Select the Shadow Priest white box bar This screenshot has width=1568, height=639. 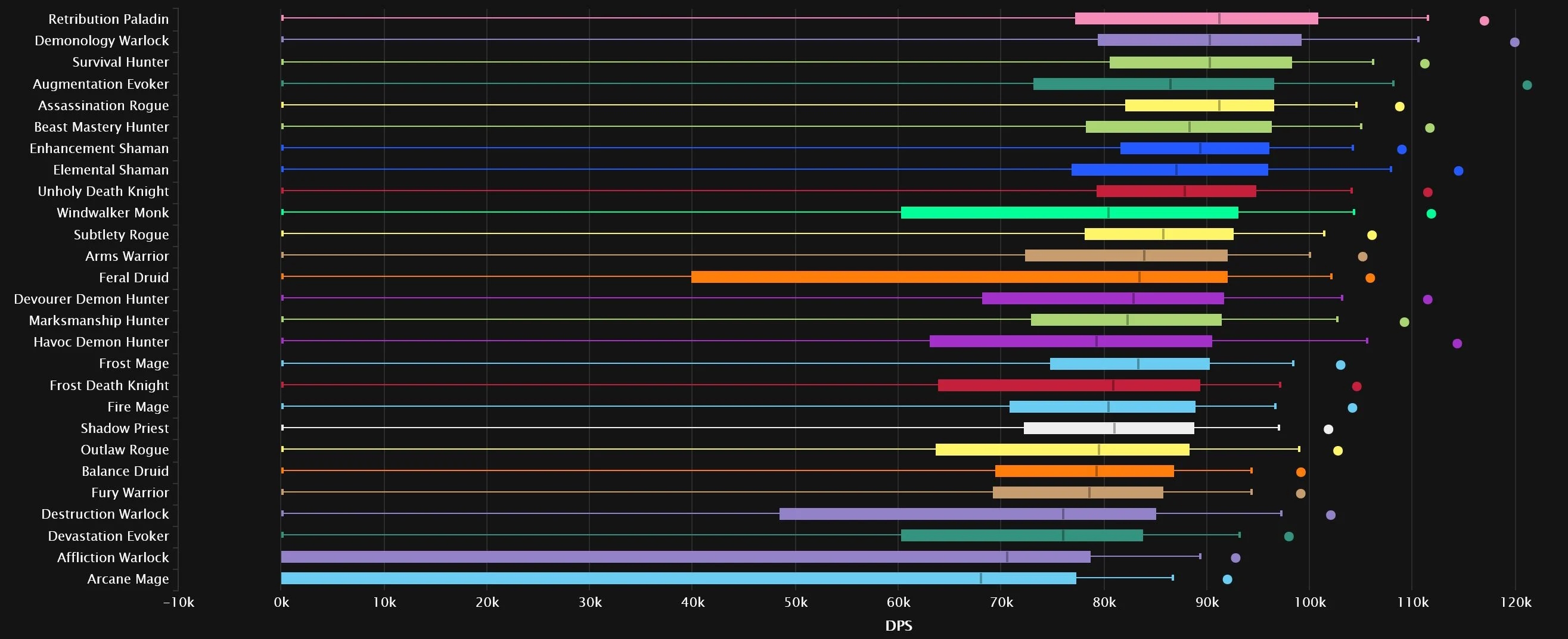pyautogui.click(x=1109, y=428)
